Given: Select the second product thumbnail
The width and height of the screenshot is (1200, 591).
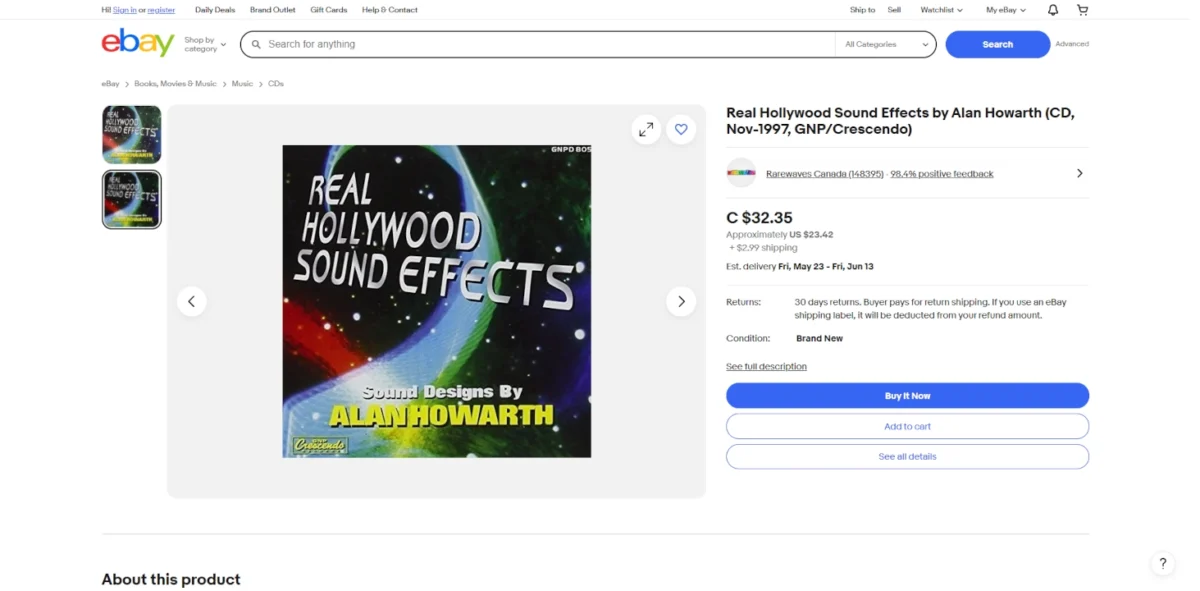Looking at the screenshot, I should coord(131,199).
